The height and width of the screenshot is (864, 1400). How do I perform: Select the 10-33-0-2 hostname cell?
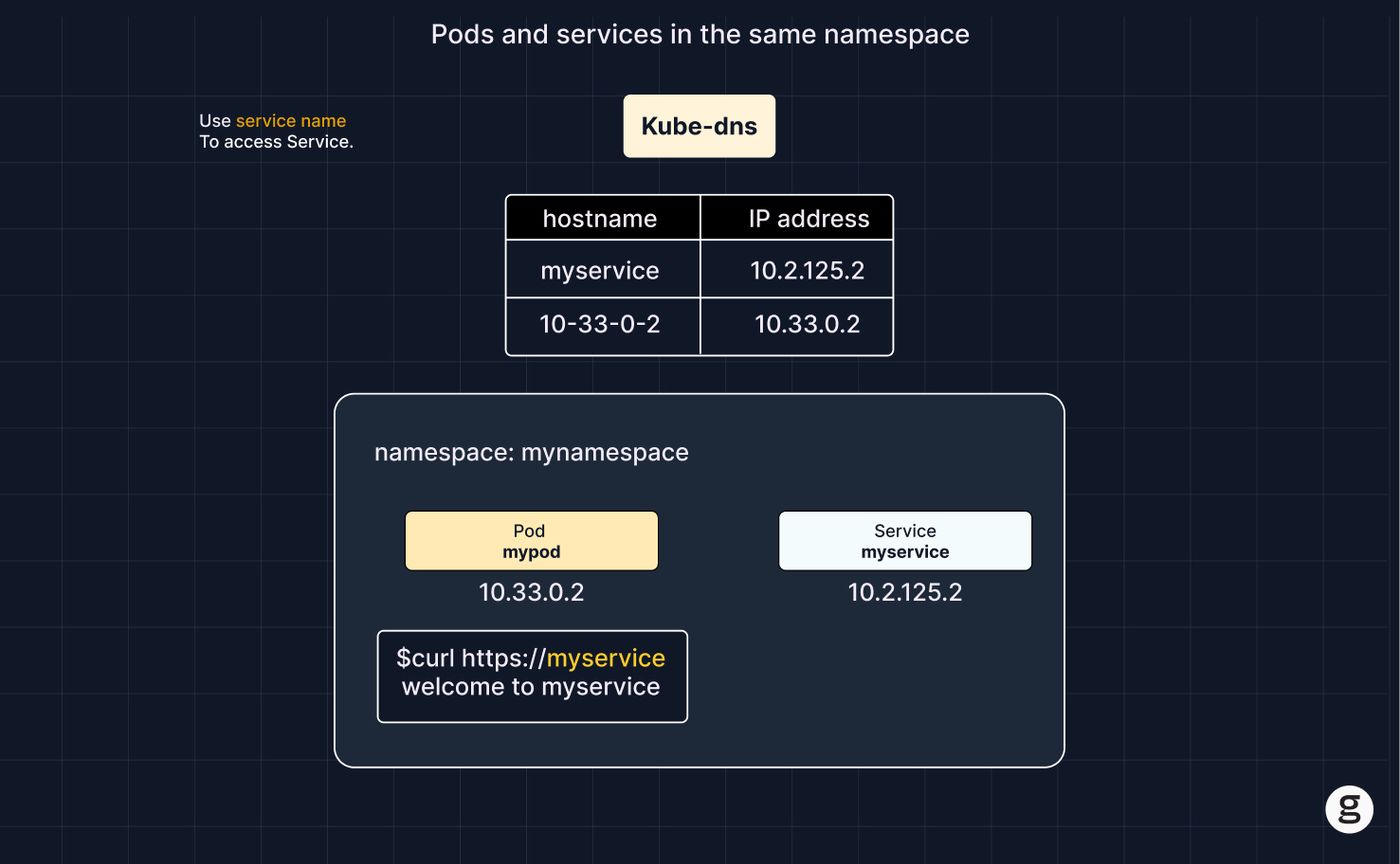click(x=603, y=326)
